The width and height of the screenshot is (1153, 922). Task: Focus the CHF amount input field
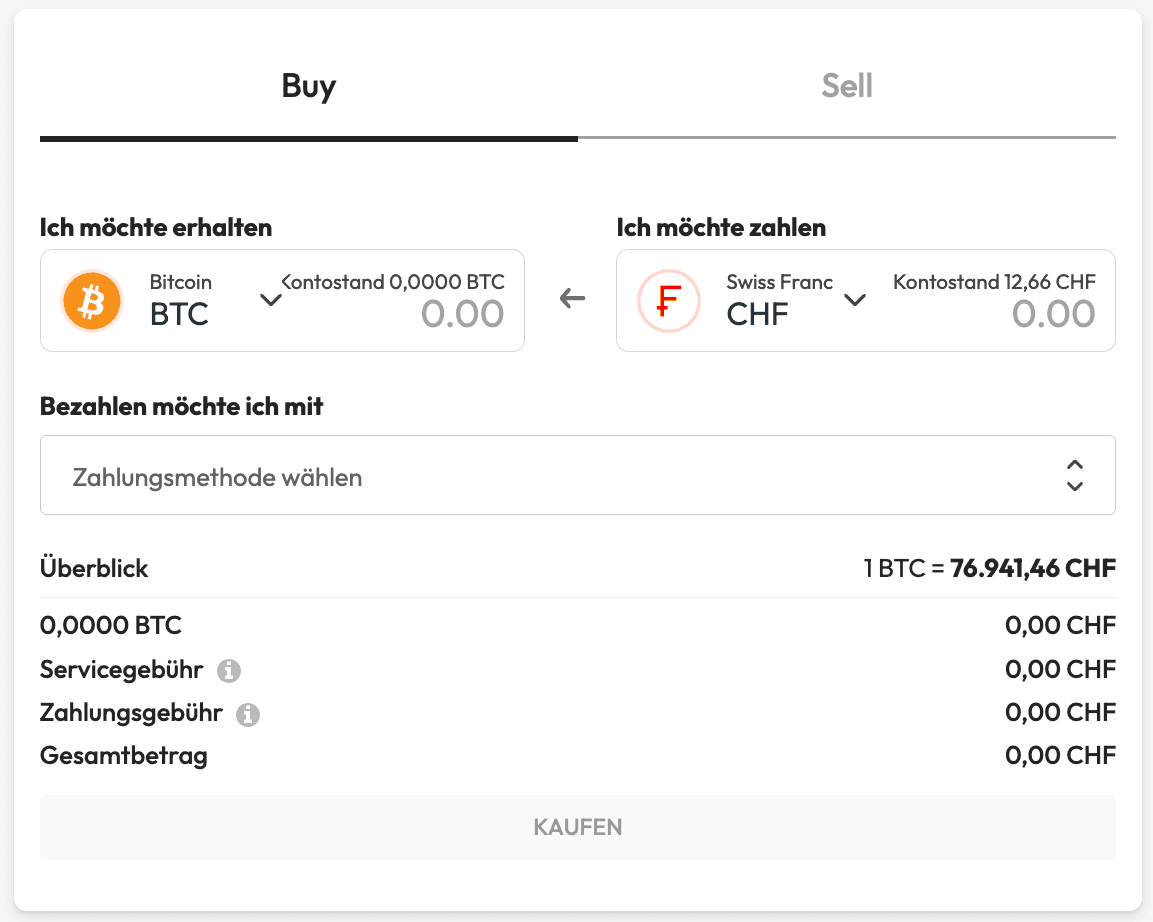1053,314
